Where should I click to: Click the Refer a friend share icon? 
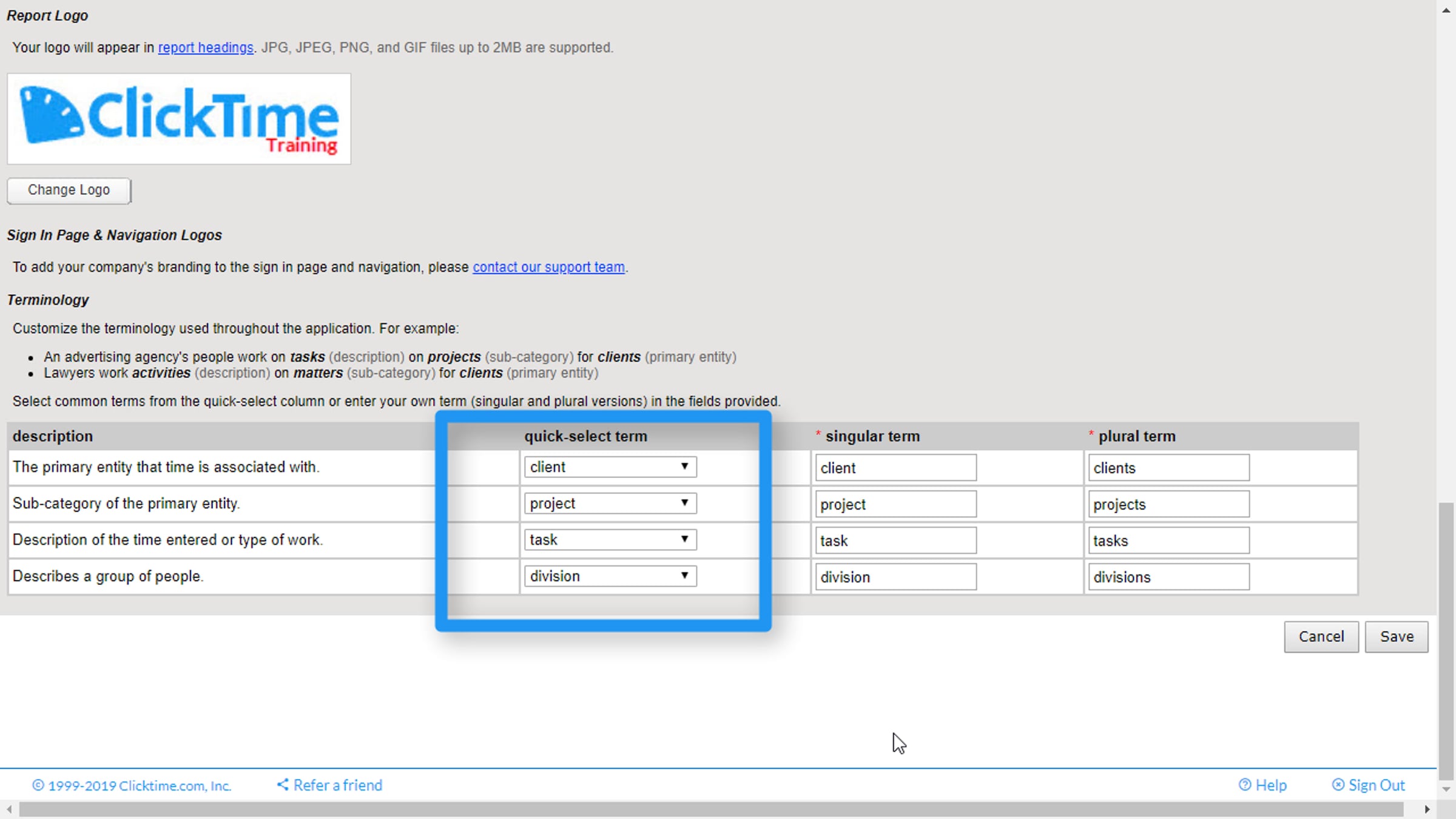coord(283,784)
